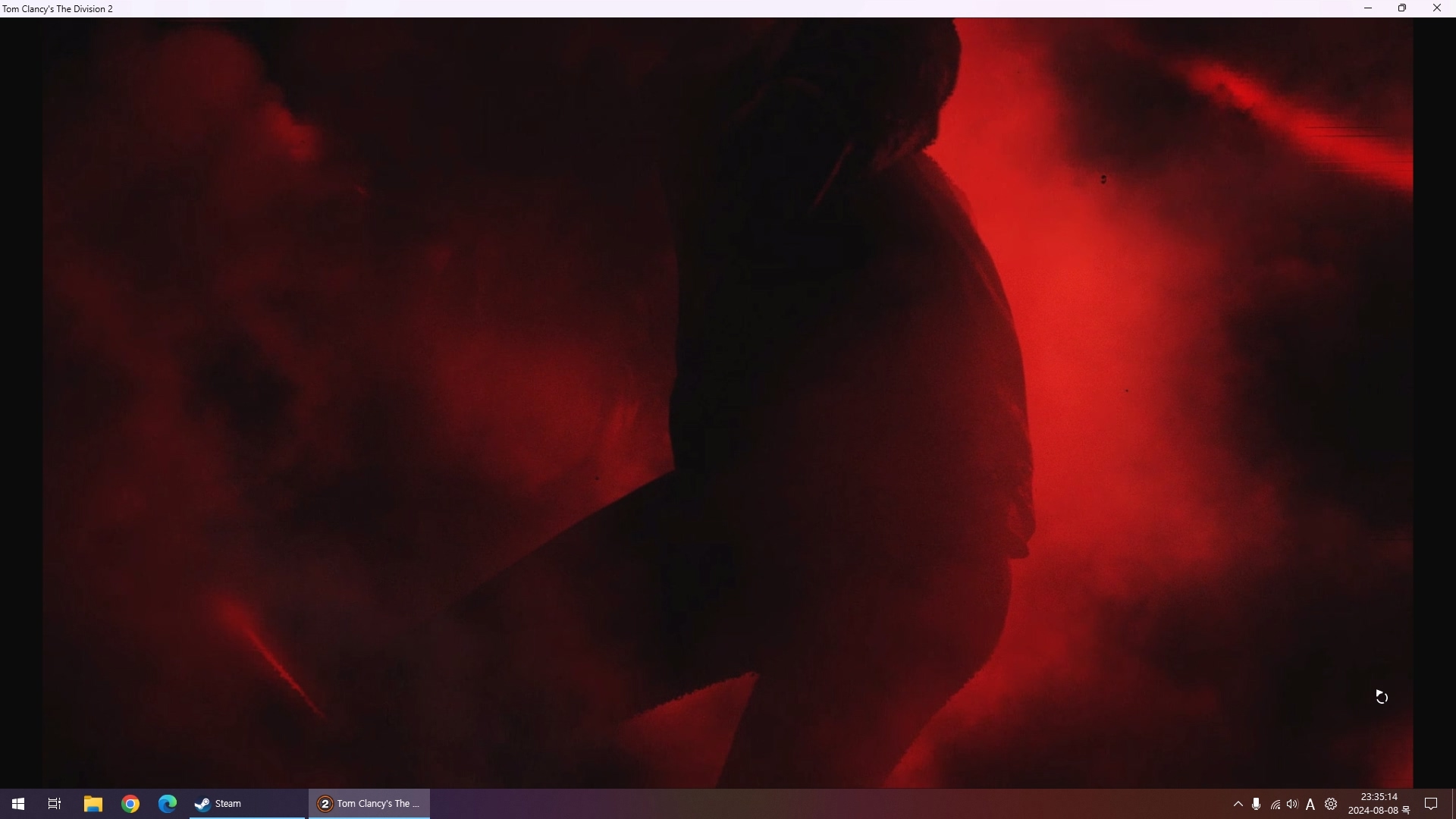
Task: Open Microsoft Edge from the taskbar
Action: pos(167,804)
